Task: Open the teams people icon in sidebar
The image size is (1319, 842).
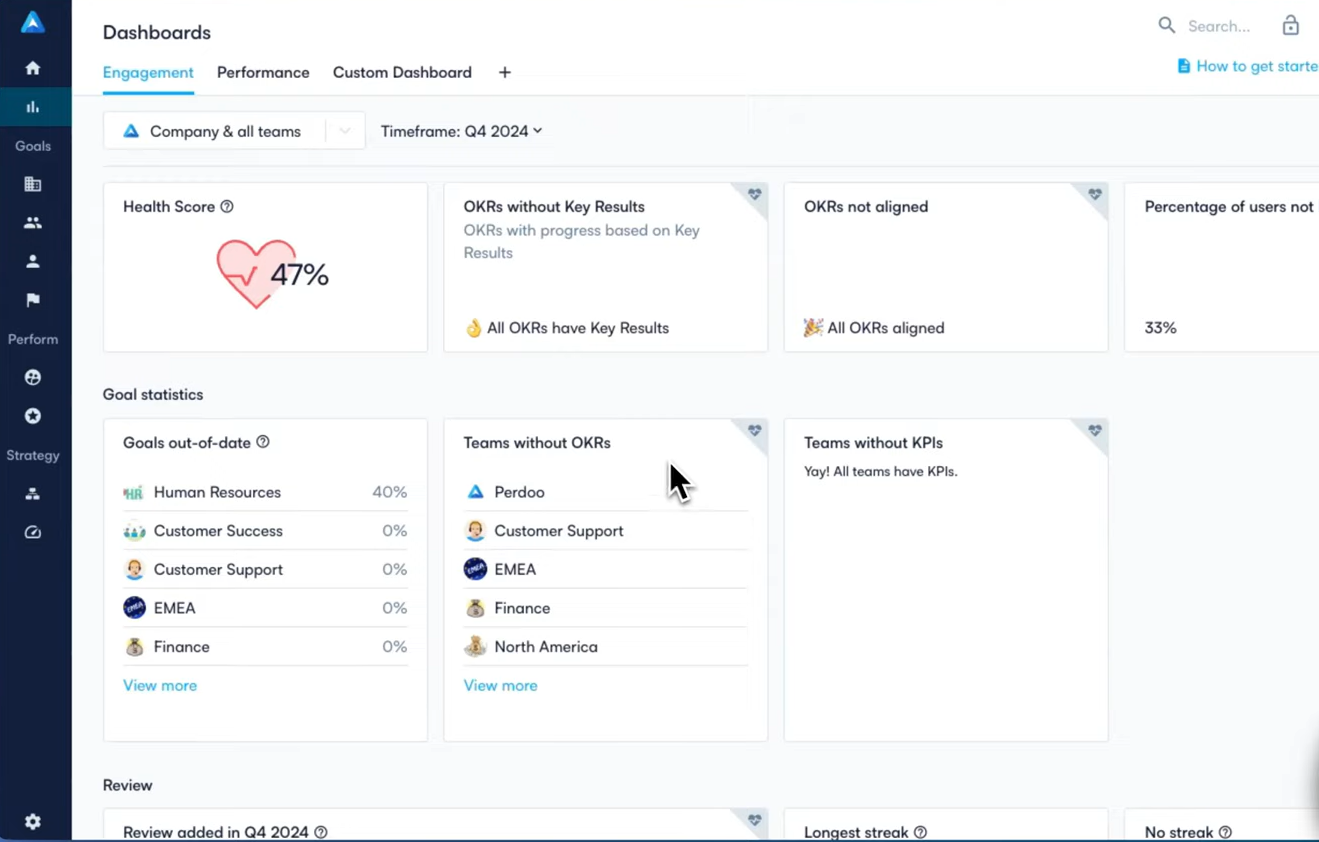Action: pyautogui.click(x=33, y=223)
